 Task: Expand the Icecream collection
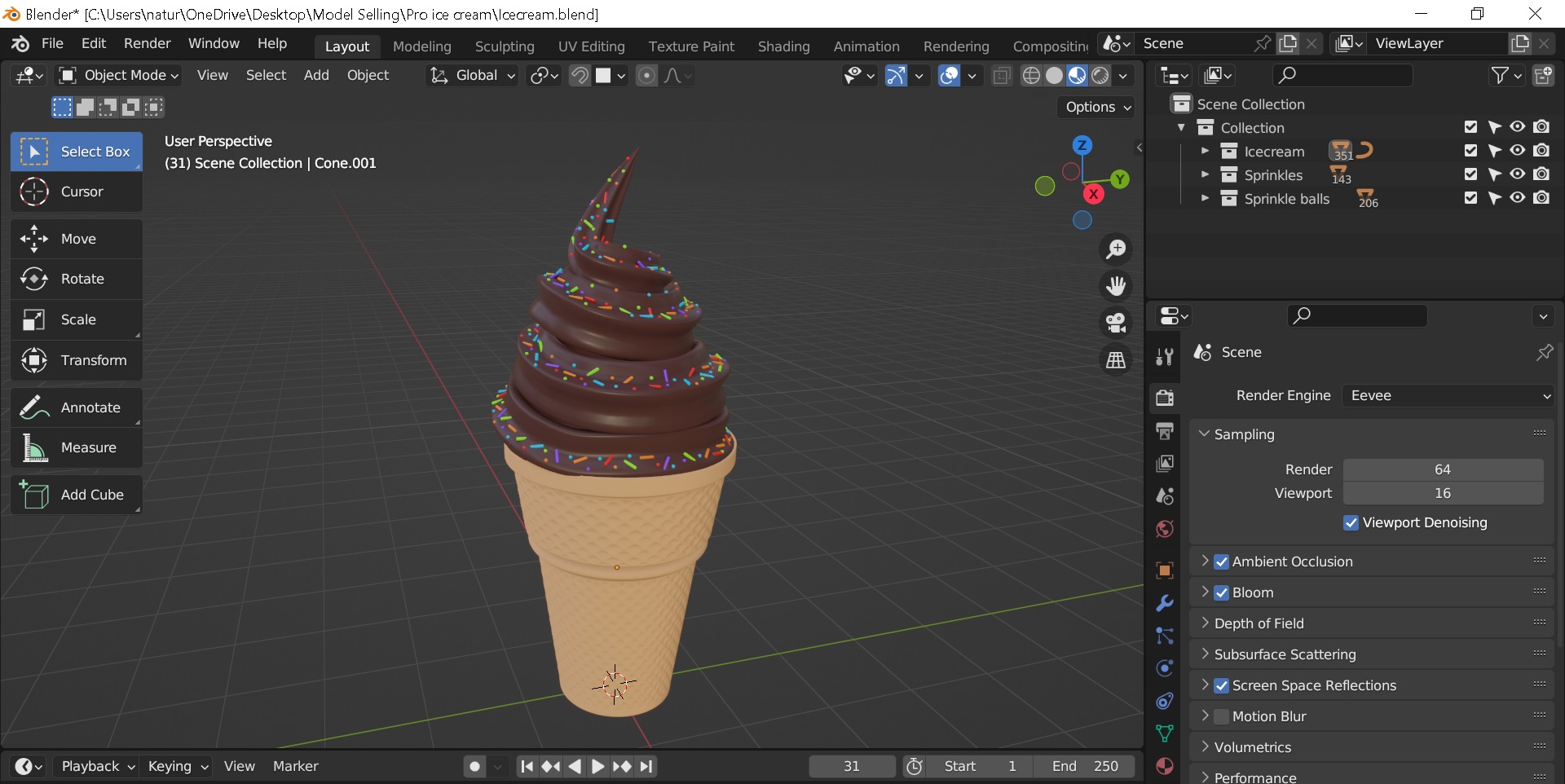click(1205, 151)
